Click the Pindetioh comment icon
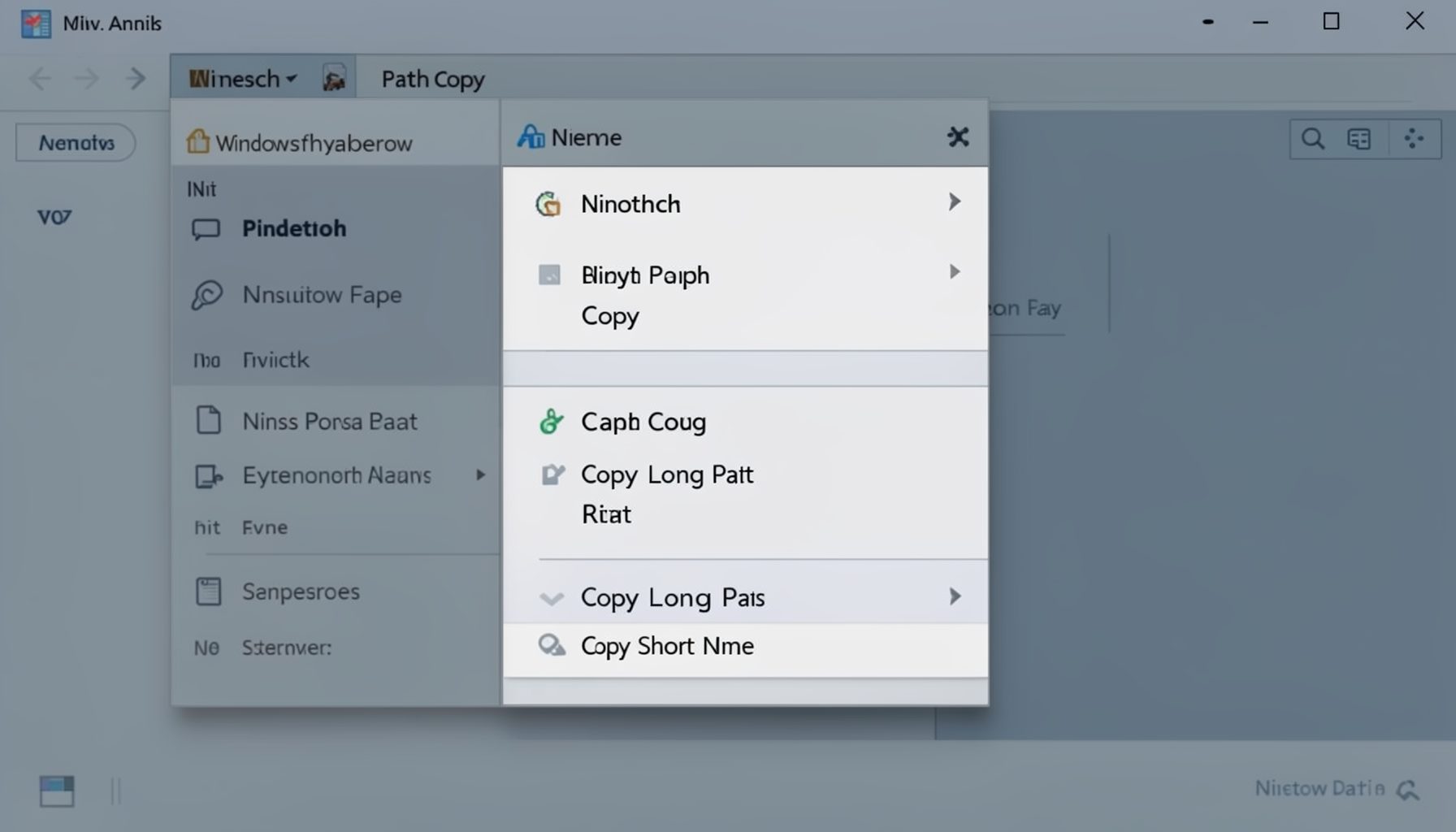This screenshot has height=832, width=1456. click(206, 229)
